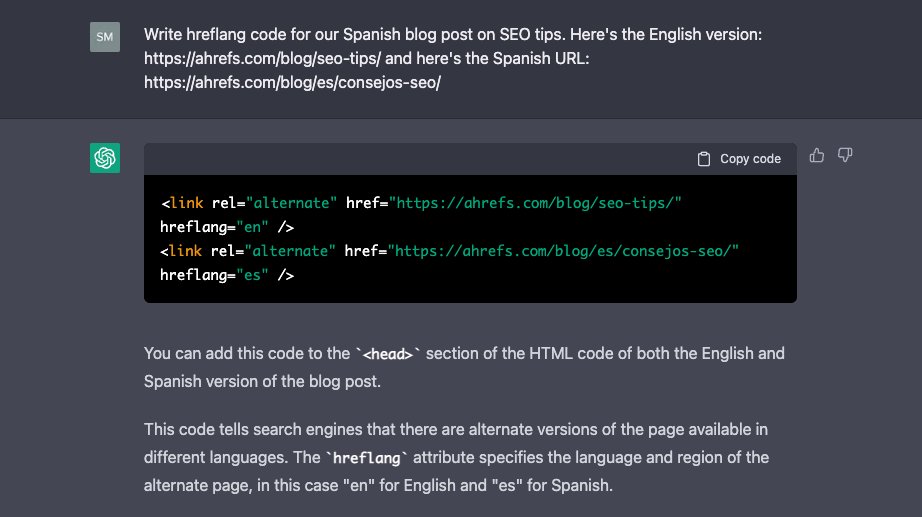Click the Copy code button
Viewport: 922px width, 517px height.
(x=739, y=159)
